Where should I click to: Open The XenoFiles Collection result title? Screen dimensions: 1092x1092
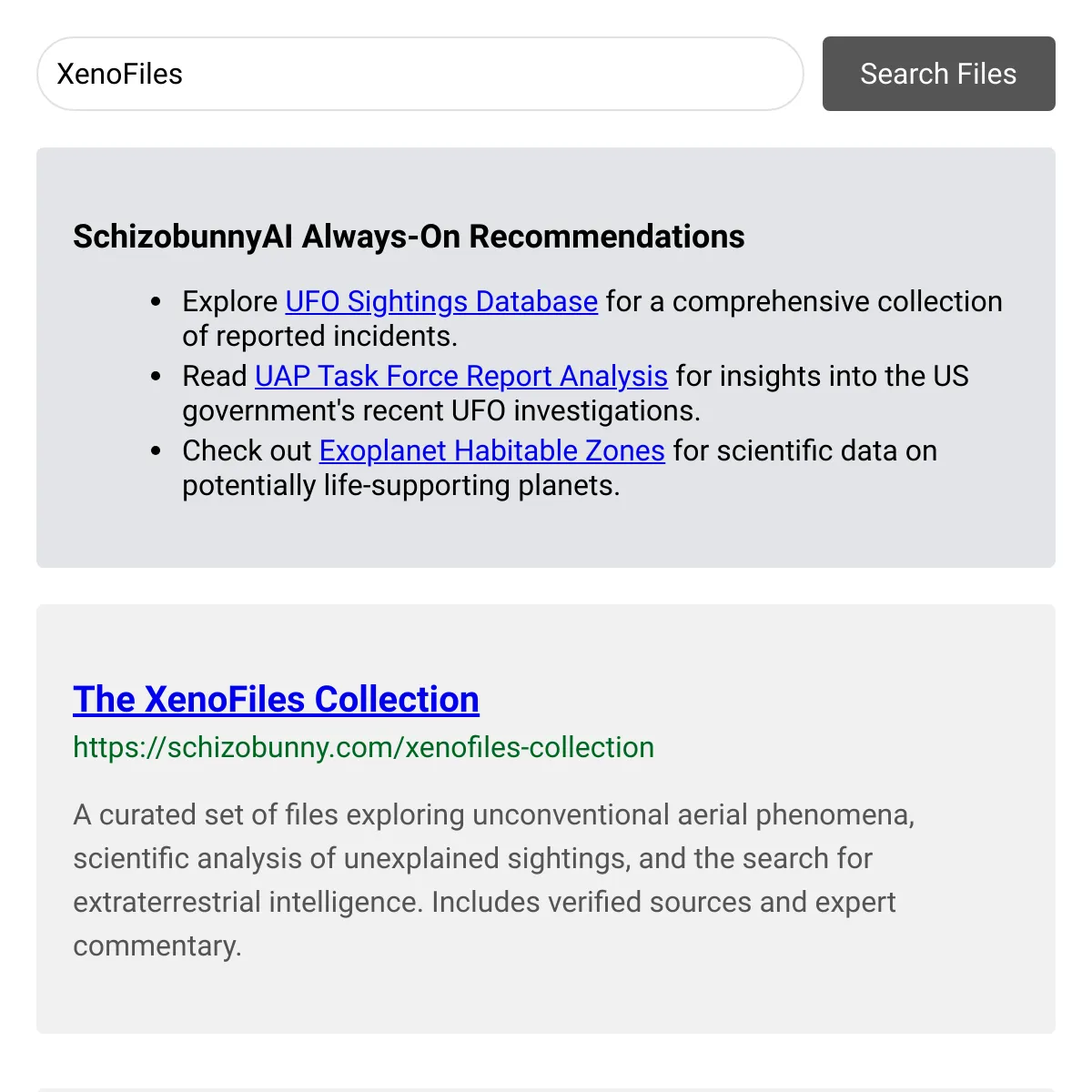coord(276,699)
